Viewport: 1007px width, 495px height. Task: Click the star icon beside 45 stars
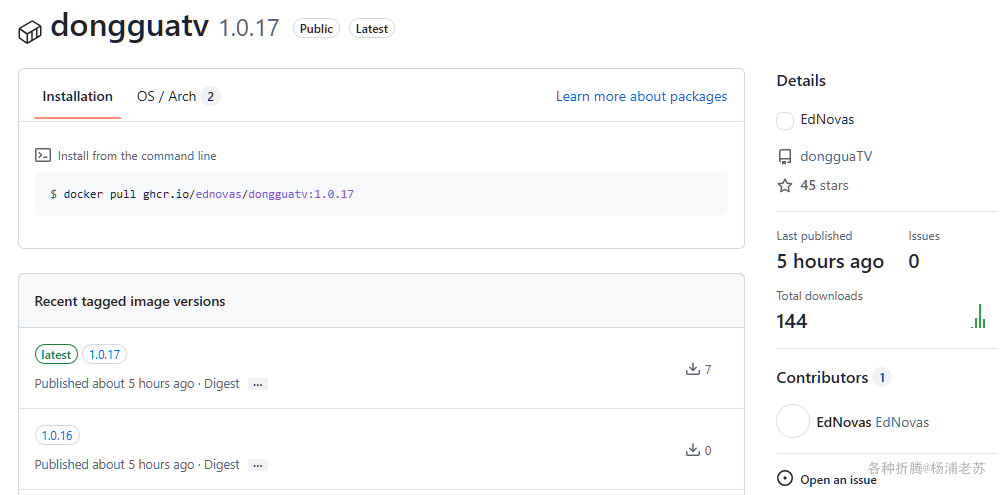785,186
